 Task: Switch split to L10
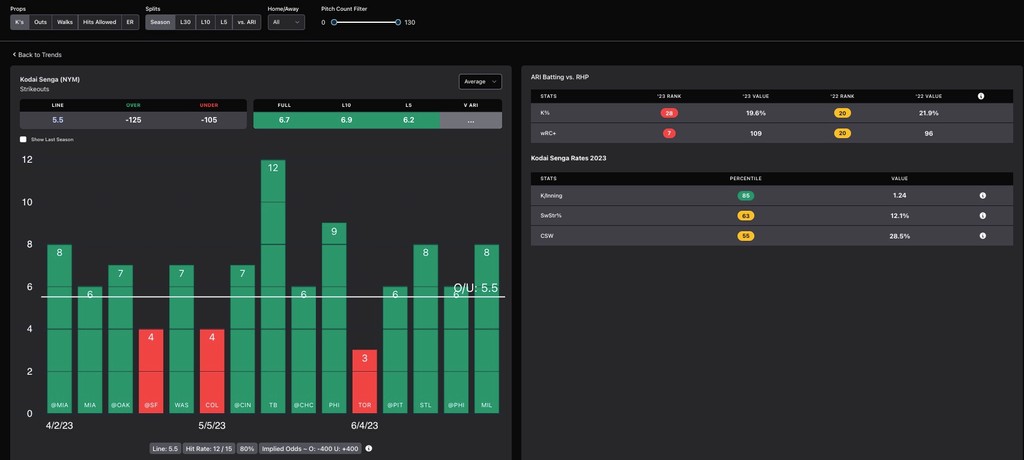(x=206, y=22)
